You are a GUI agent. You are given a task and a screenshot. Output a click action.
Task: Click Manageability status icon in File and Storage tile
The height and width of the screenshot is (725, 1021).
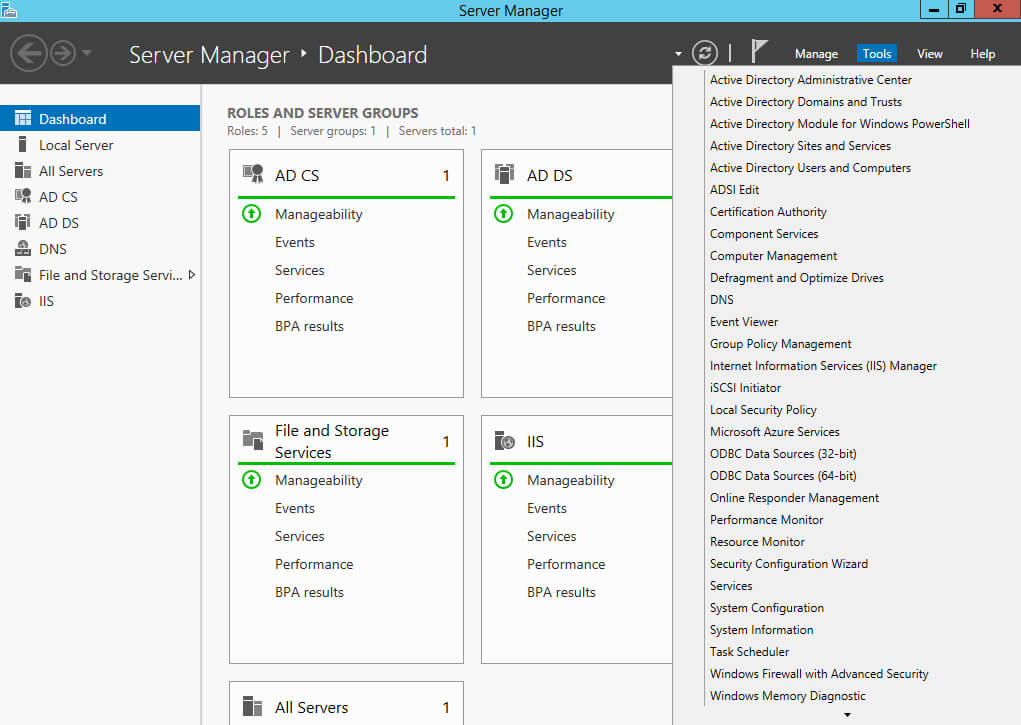tap(251, 479)
